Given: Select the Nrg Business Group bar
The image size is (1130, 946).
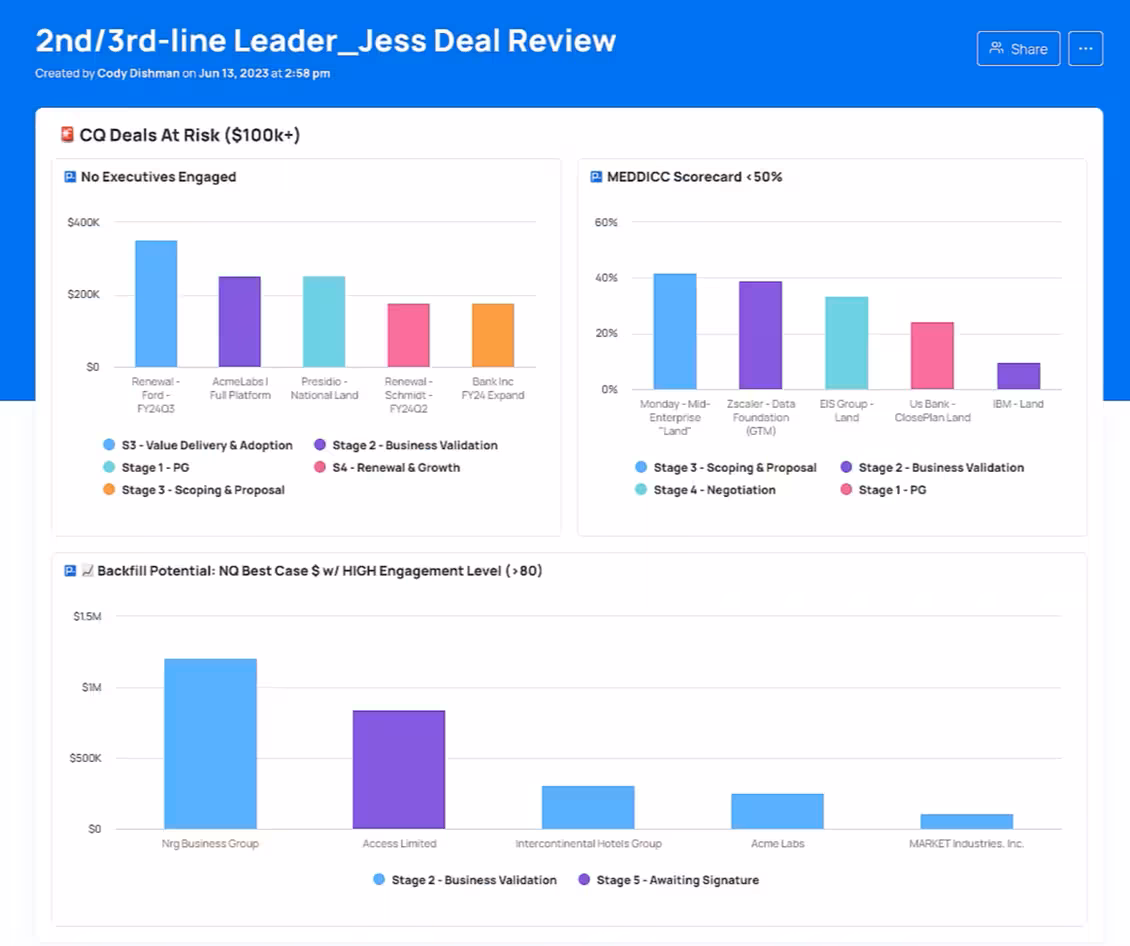Looking at the screenshot, I should click(210, 740).
